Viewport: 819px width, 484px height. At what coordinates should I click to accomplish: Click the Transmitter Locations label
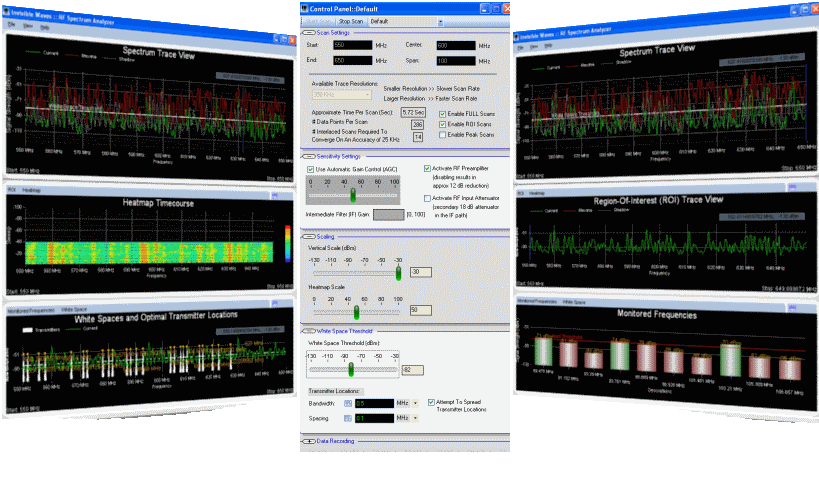click(x=334, y=391)
